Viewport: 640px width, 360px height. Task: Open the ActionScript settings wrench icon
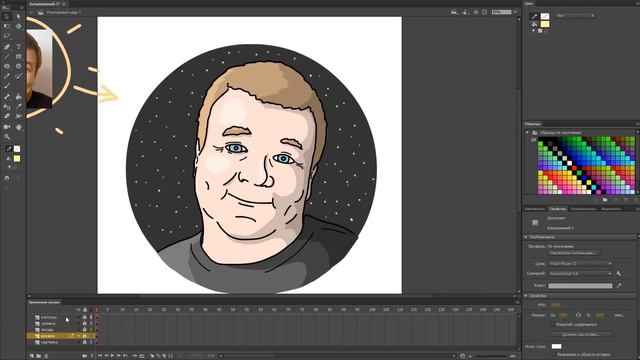(x=619, y=273)
